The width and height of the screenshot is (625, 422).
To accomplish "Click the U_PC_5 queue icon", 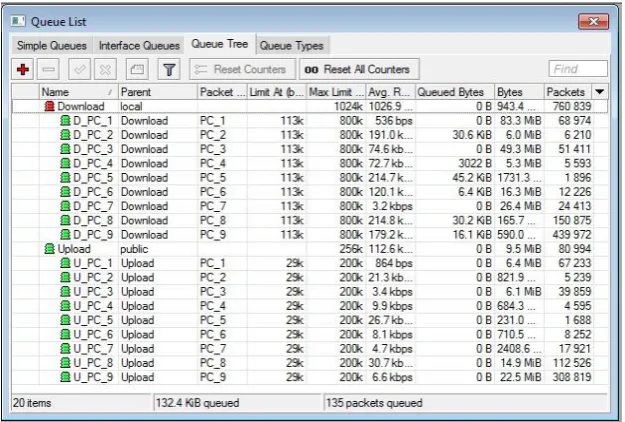I will [x=65, y=320].
